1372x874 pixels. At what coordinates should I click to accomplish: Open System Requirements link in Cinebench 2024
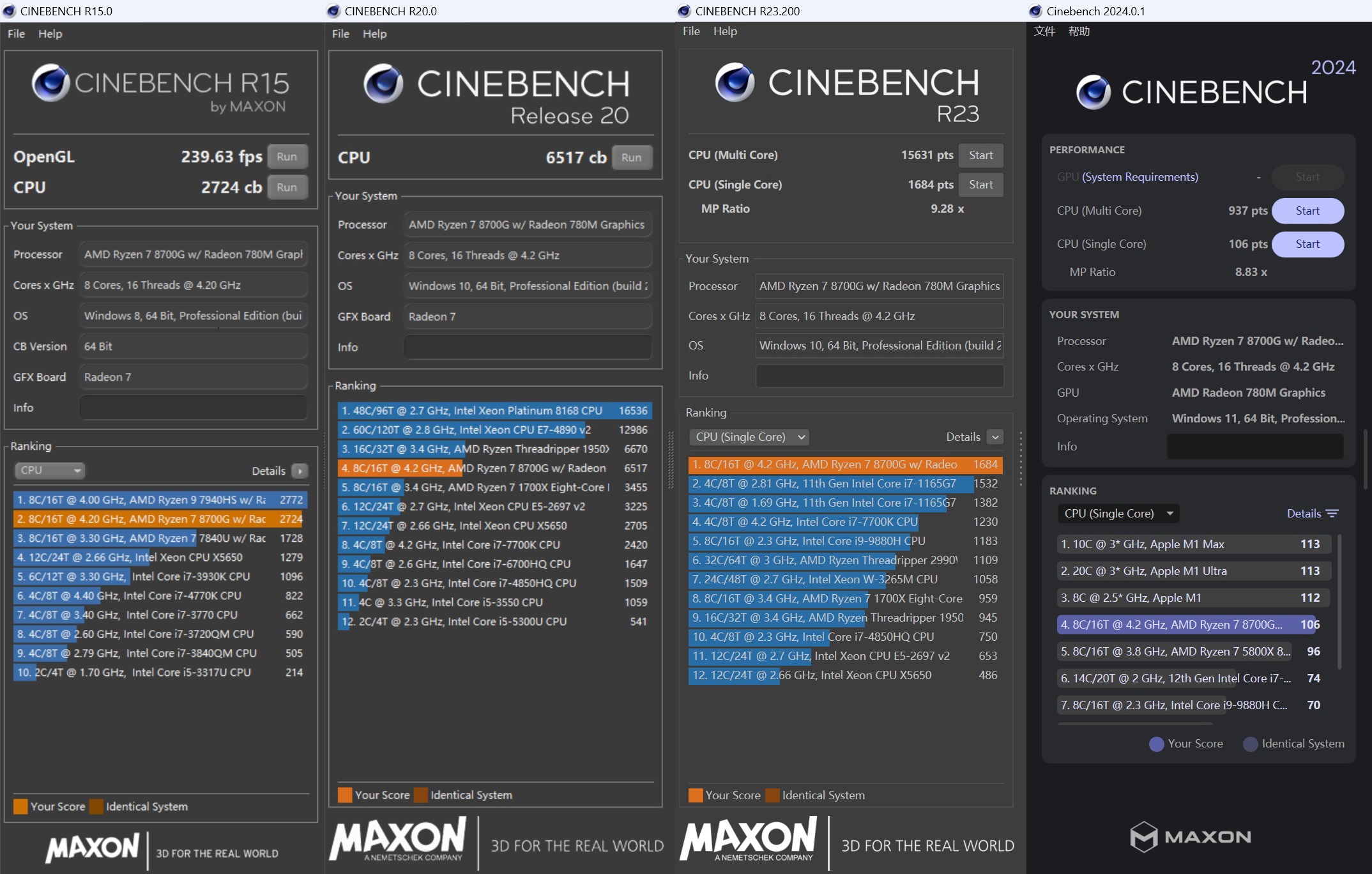[1140, 177]
